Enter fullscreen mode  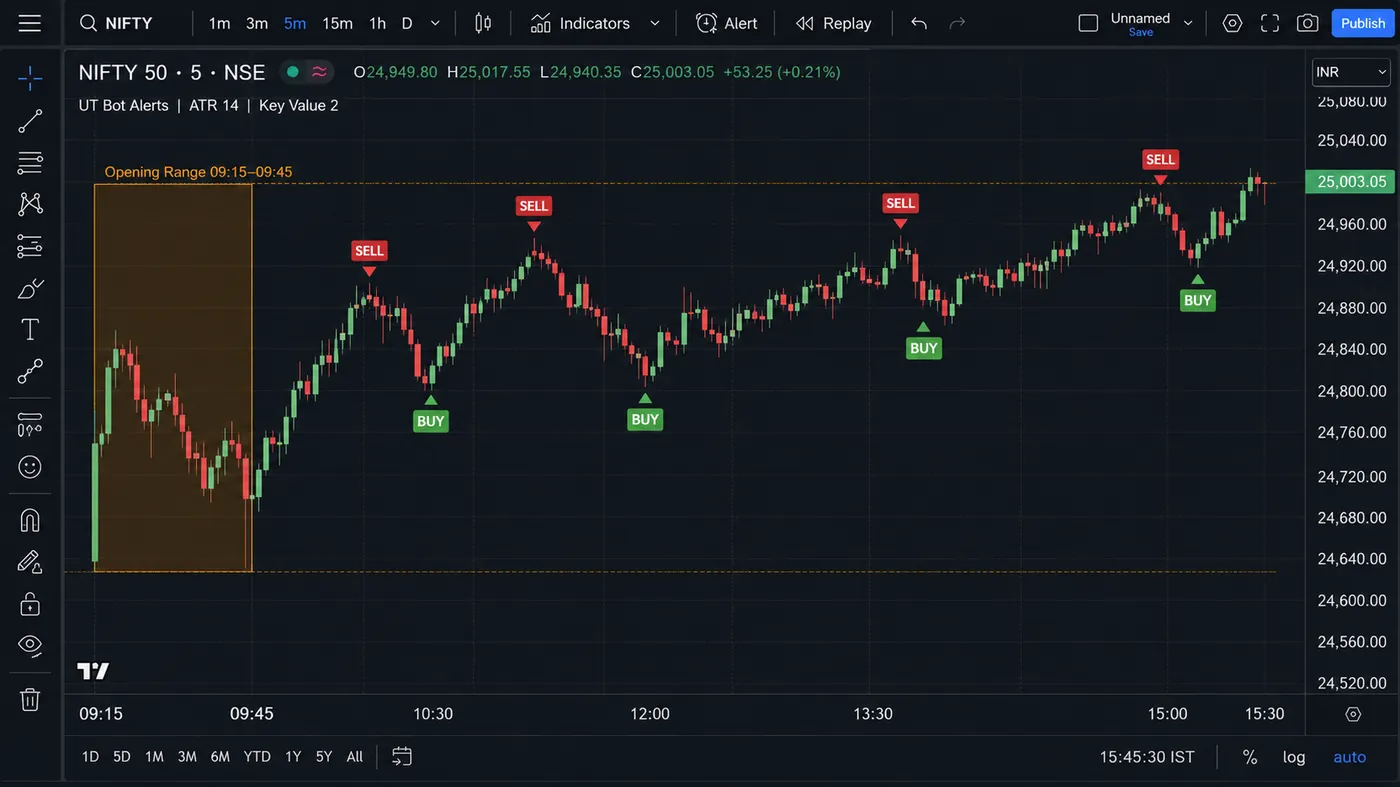[x=1270, y=23]
